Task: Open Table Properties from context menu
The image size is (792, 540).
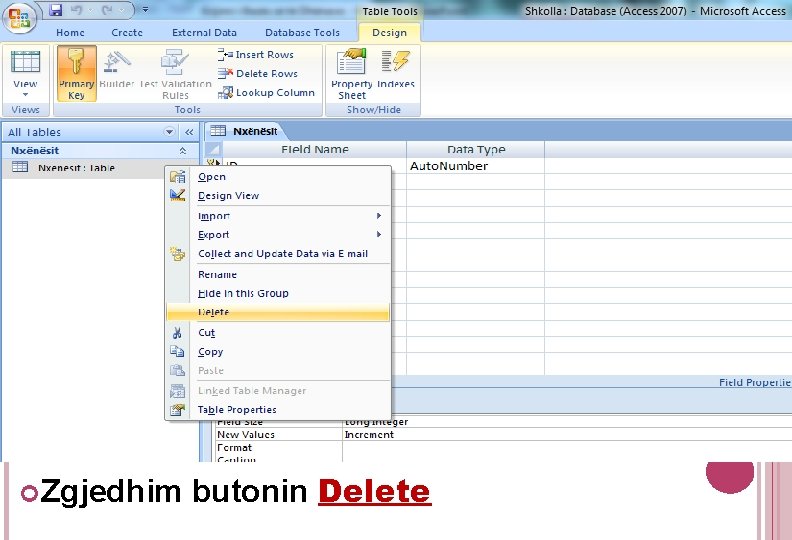Action: (278, 410)
